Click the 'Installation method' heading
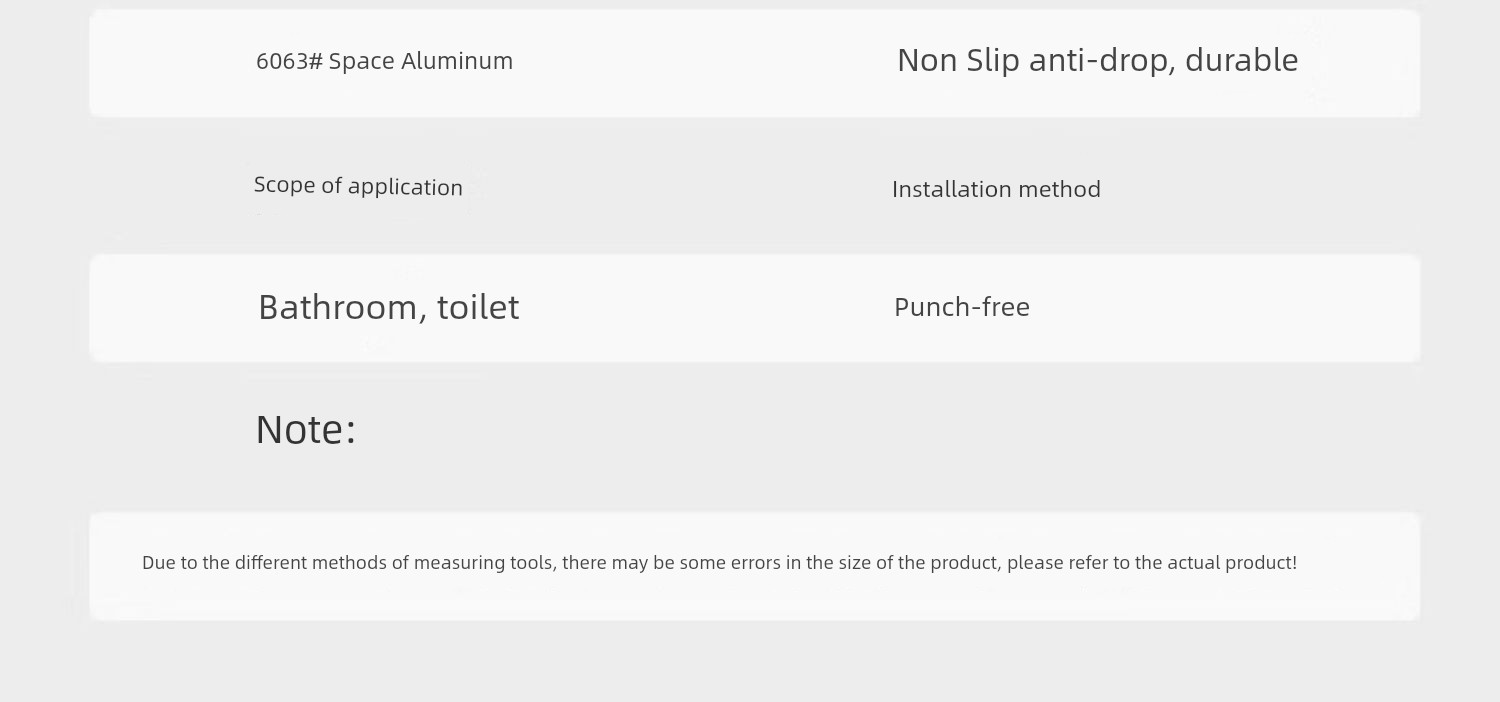This screenshot has width=1500, height=702. [996, 189]
